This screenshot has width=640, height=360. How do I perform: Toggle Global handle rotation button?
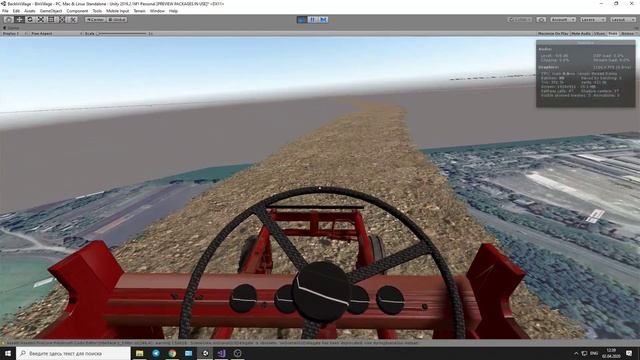point(117,20)
